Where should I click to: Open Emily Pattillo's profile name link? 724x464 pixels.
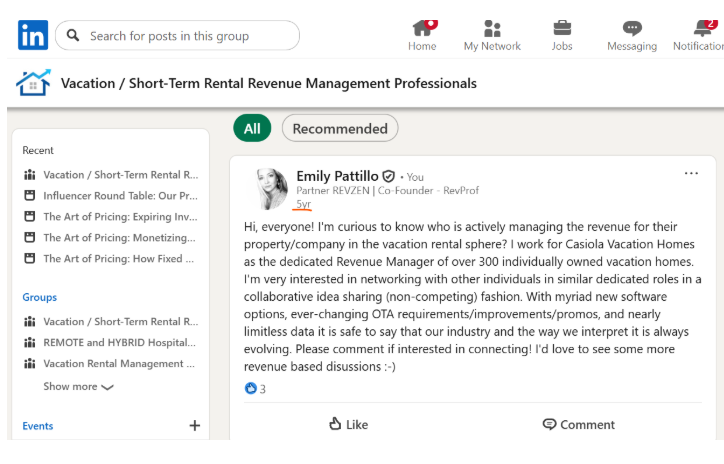[337, 176]
